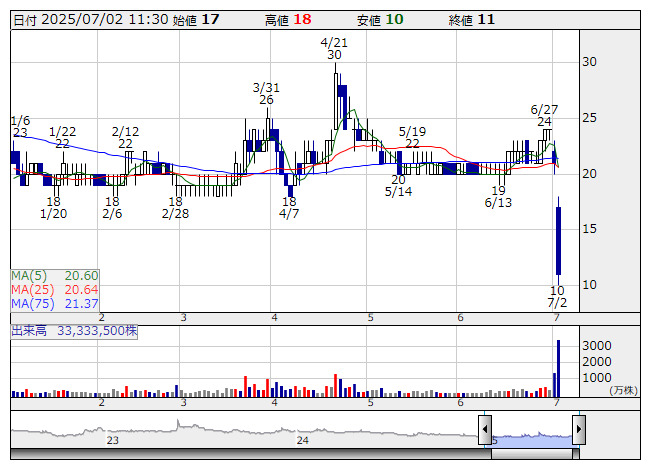This screenshot has height=470, width=653.
Task: Select the MA(5) legend entry
Action: (55, 275)
